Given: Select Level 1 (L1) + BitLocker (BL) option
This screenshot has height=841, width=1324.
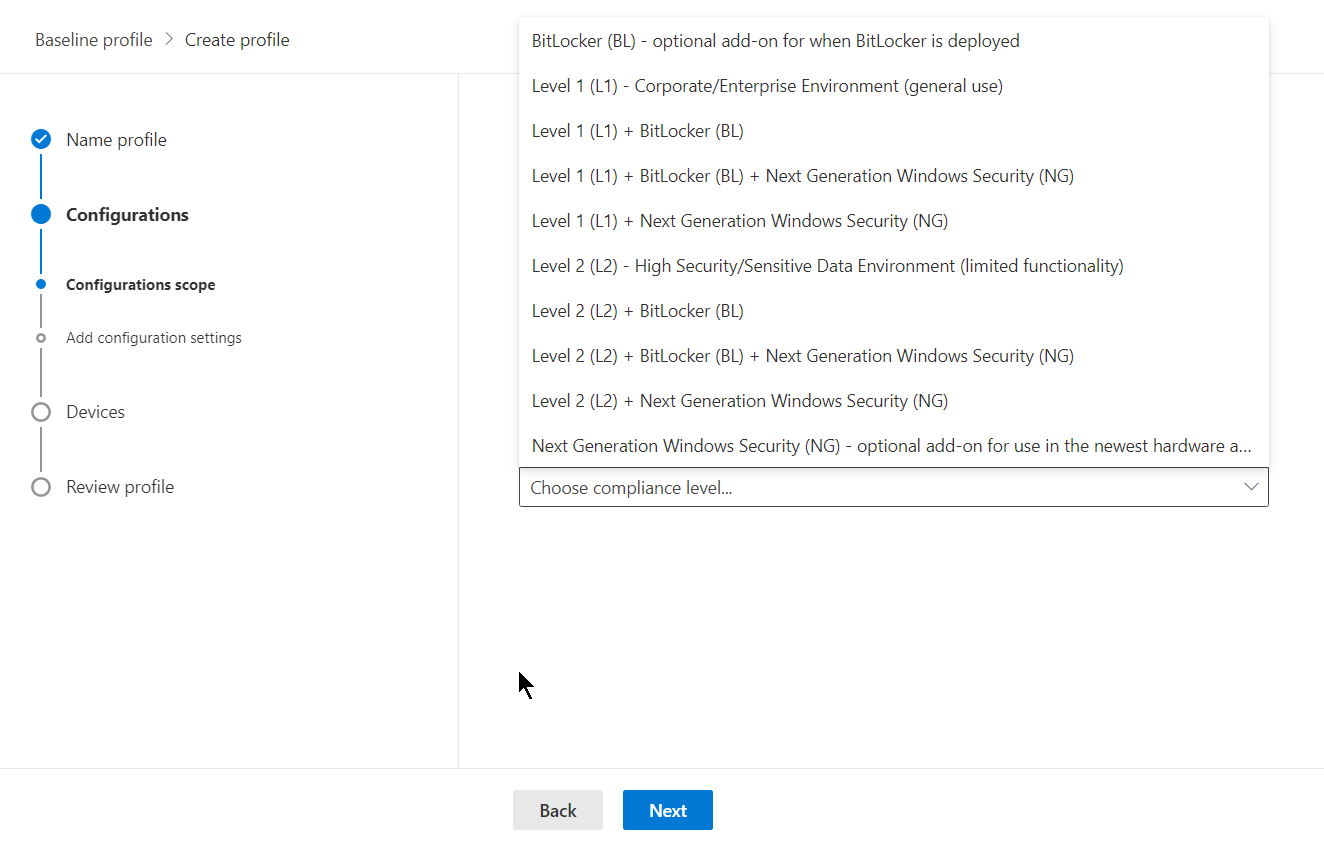Looking at the screenshot, I should click(637, 131).
